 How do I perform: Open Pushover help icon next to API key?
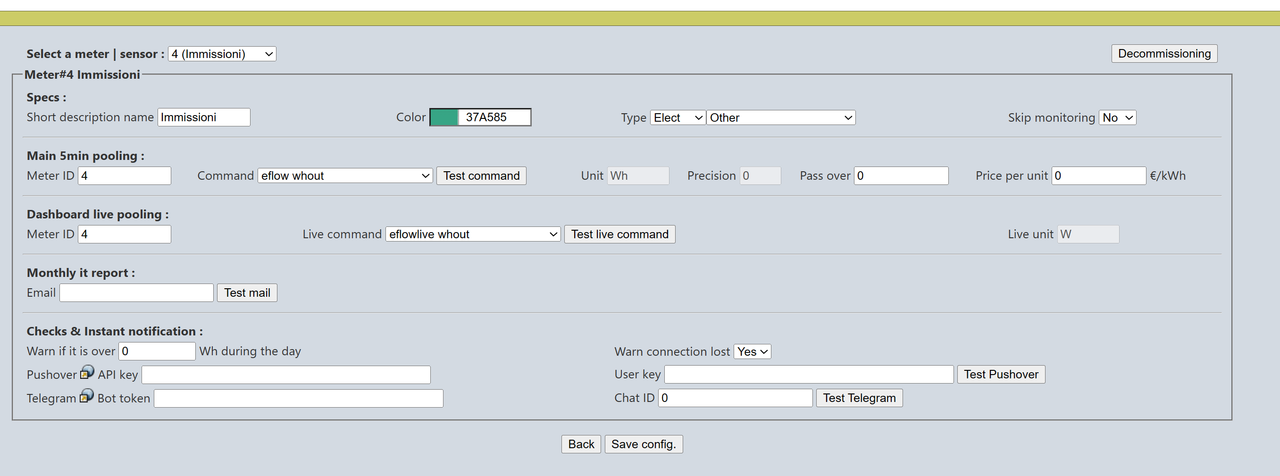pyautogui.click(x=87, y=373)
